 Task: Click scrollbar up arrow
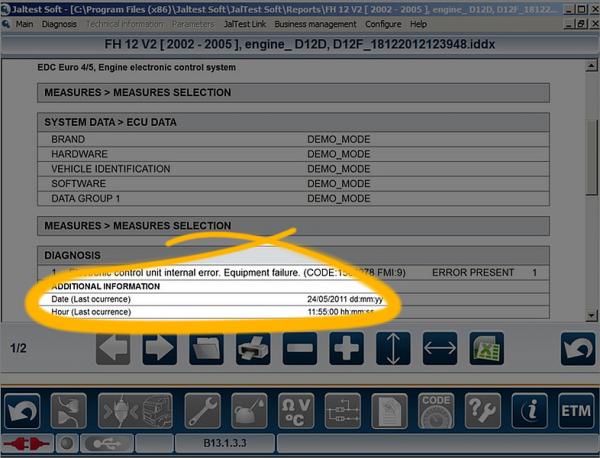pos(591,66)
